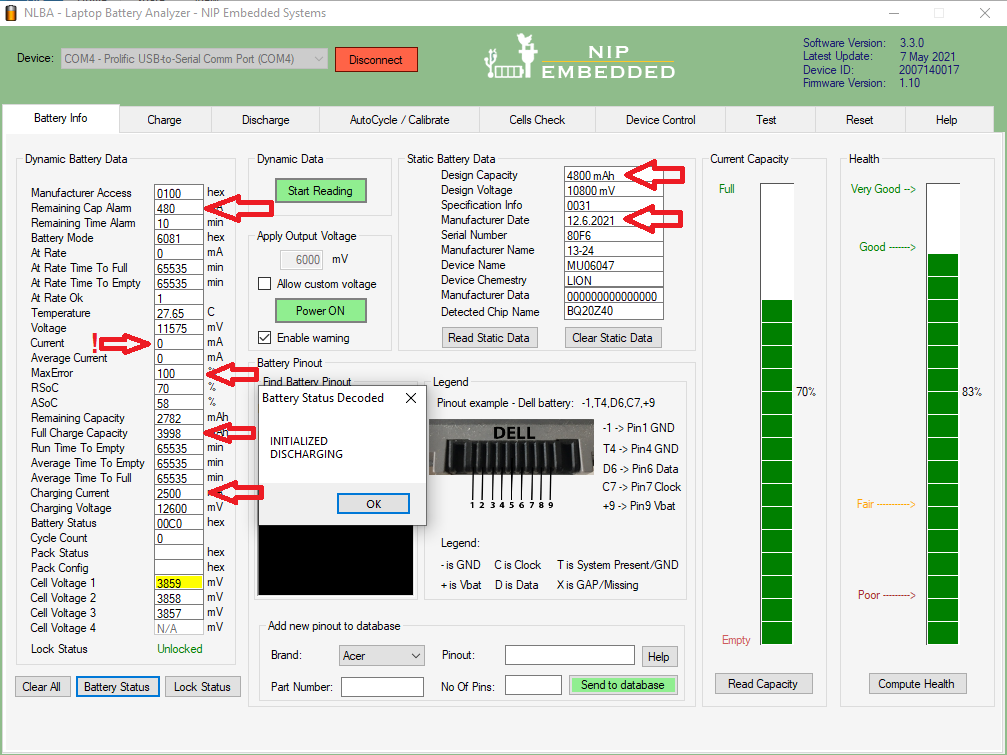Click the Dell battery connector image
The height and width of the screenshot is (755, 1007).
pos(512,446)
